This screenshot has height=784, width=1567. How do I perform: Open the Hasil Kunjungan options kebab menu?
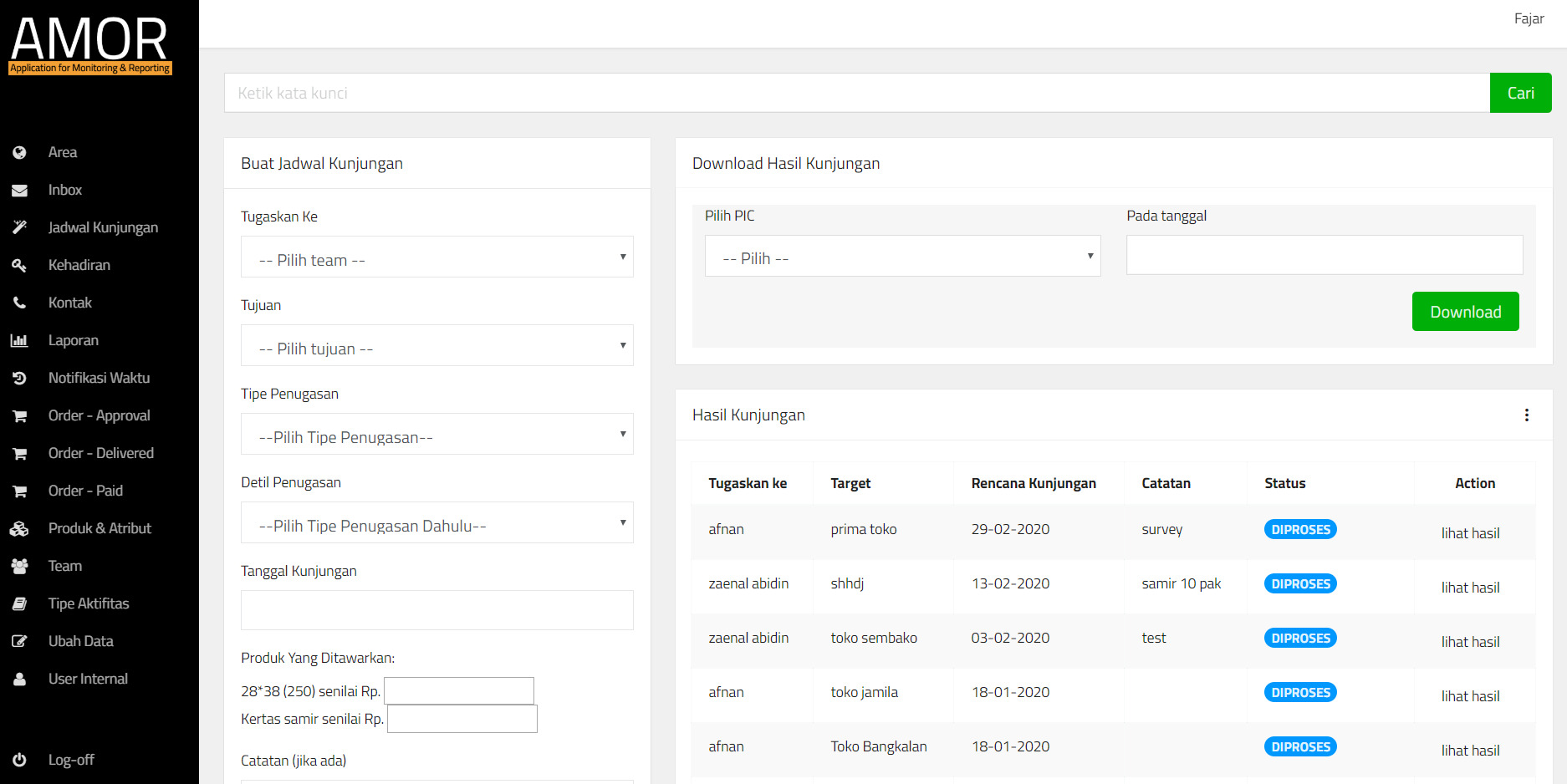tap(1527, 415)
